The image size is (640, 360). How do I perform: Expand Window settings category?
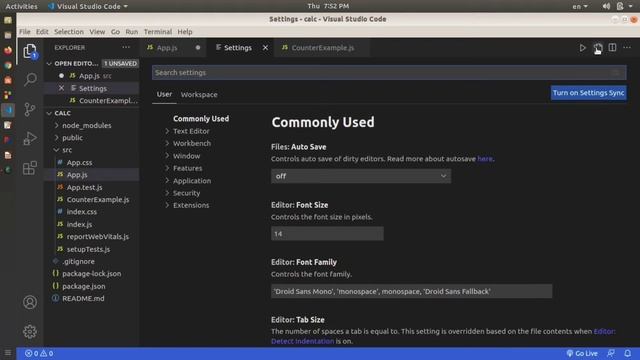(187, 156)
